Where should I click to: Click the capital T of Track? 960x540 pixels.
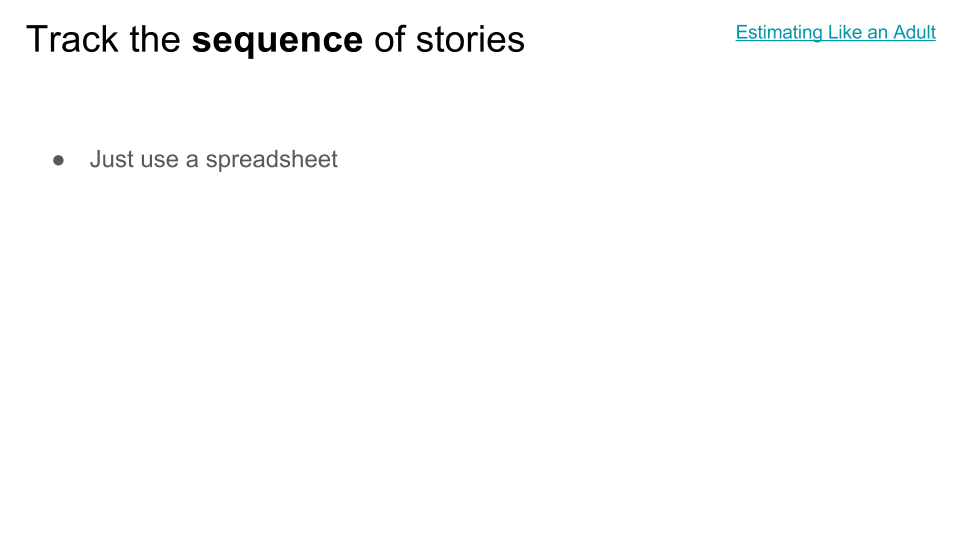pos(37,39)
